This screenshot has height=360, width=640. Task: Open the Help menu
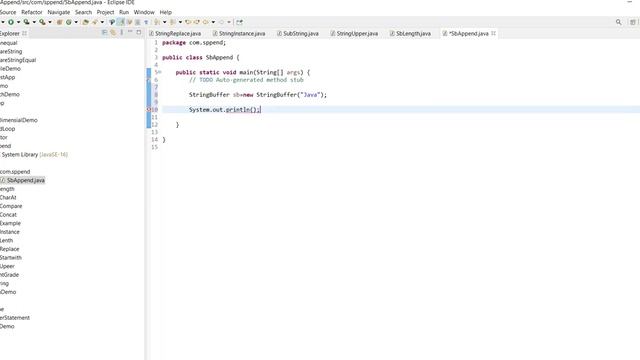click(x=165, y=12)
